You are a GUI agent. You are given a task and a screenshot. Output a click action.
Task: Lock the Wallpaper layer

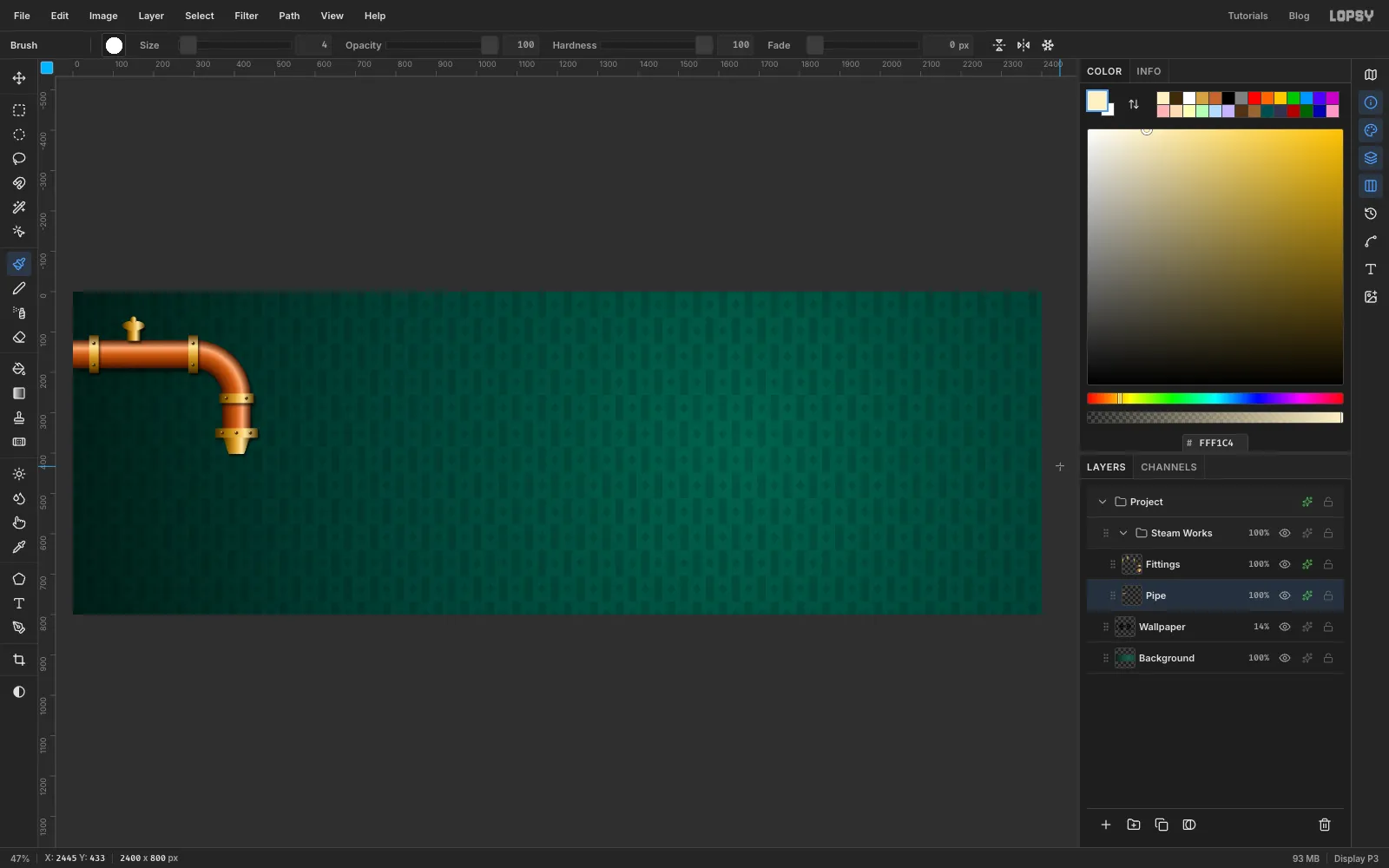1328,627
